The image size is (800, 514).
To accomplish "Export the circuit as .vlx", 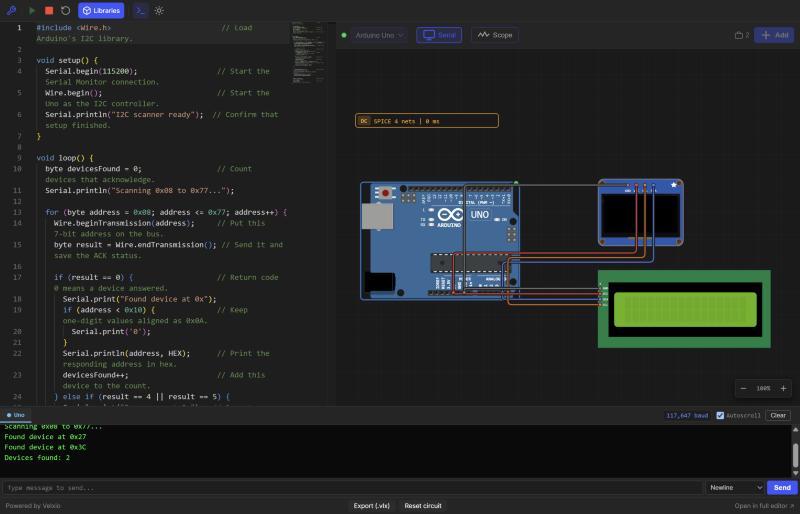I will point(371,506).
